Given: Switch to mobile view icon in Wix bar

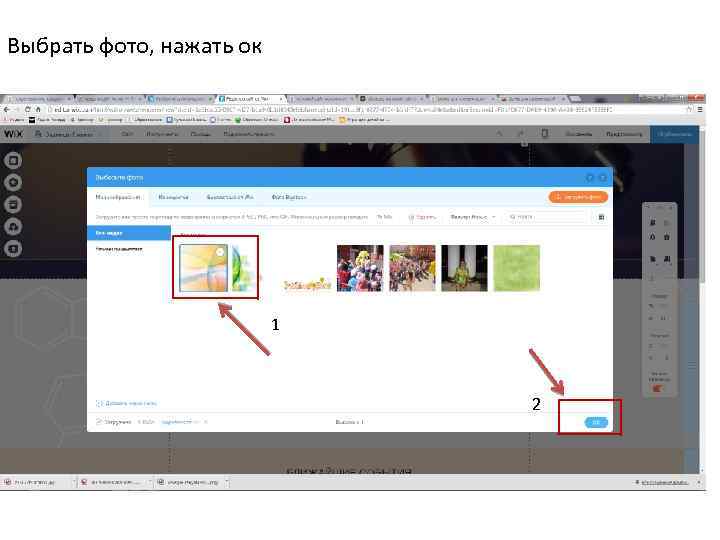Looking at the screenshot, I should pyautogui.click(x=545, y=134).
